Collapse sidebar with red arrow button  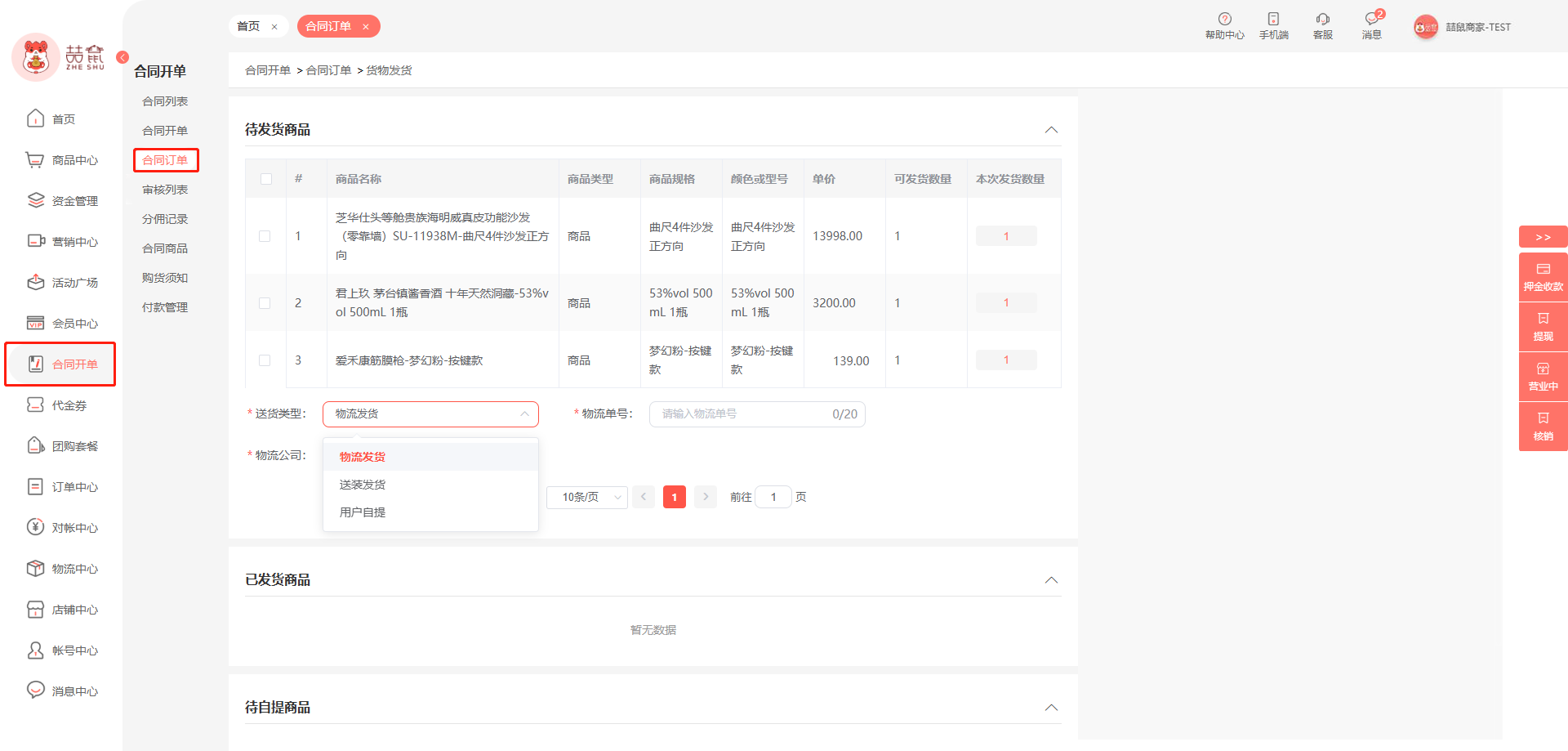pyautogui.click(x=122, y=57)
